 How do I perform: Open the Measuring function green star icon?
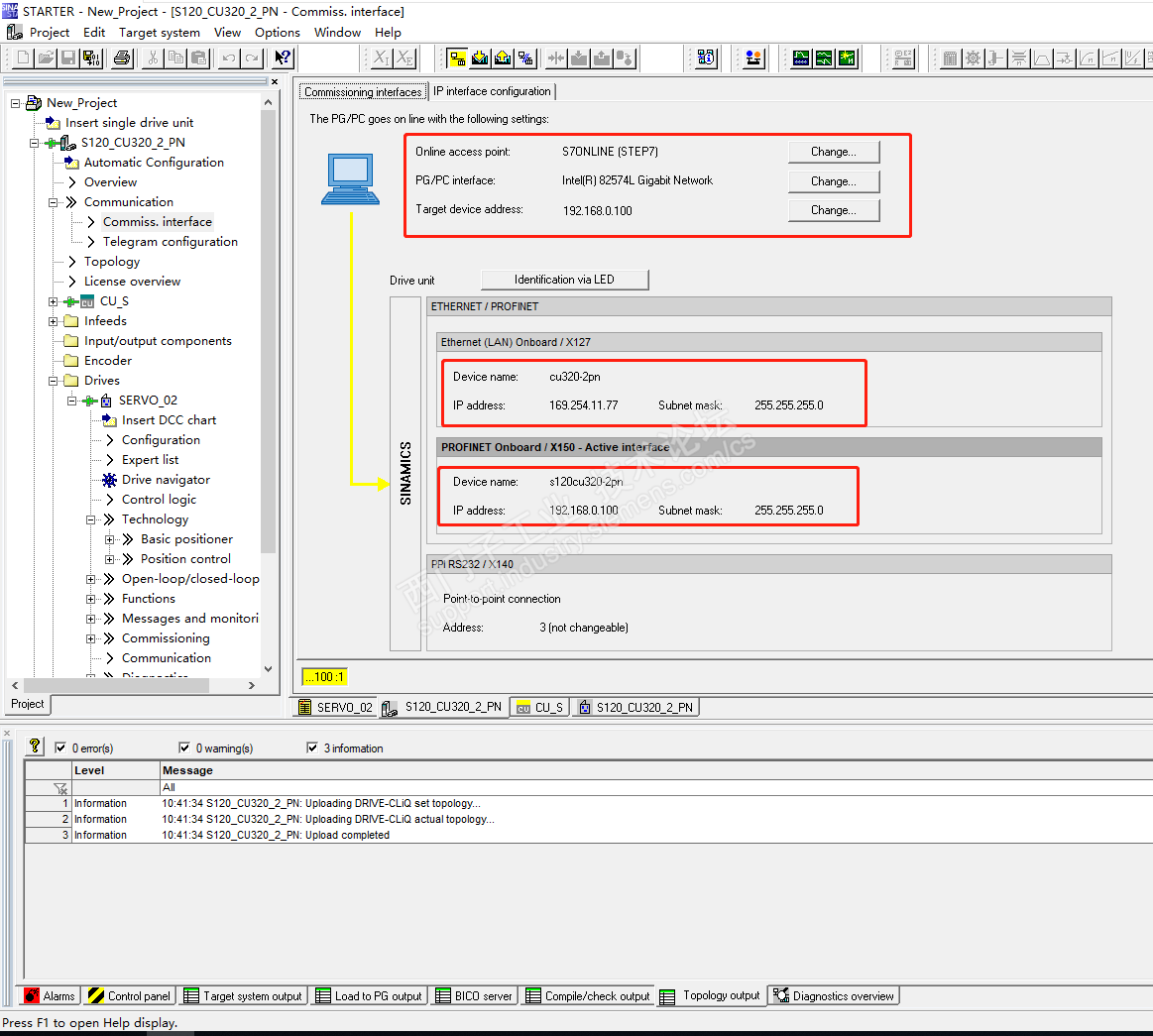pos(847,58)
